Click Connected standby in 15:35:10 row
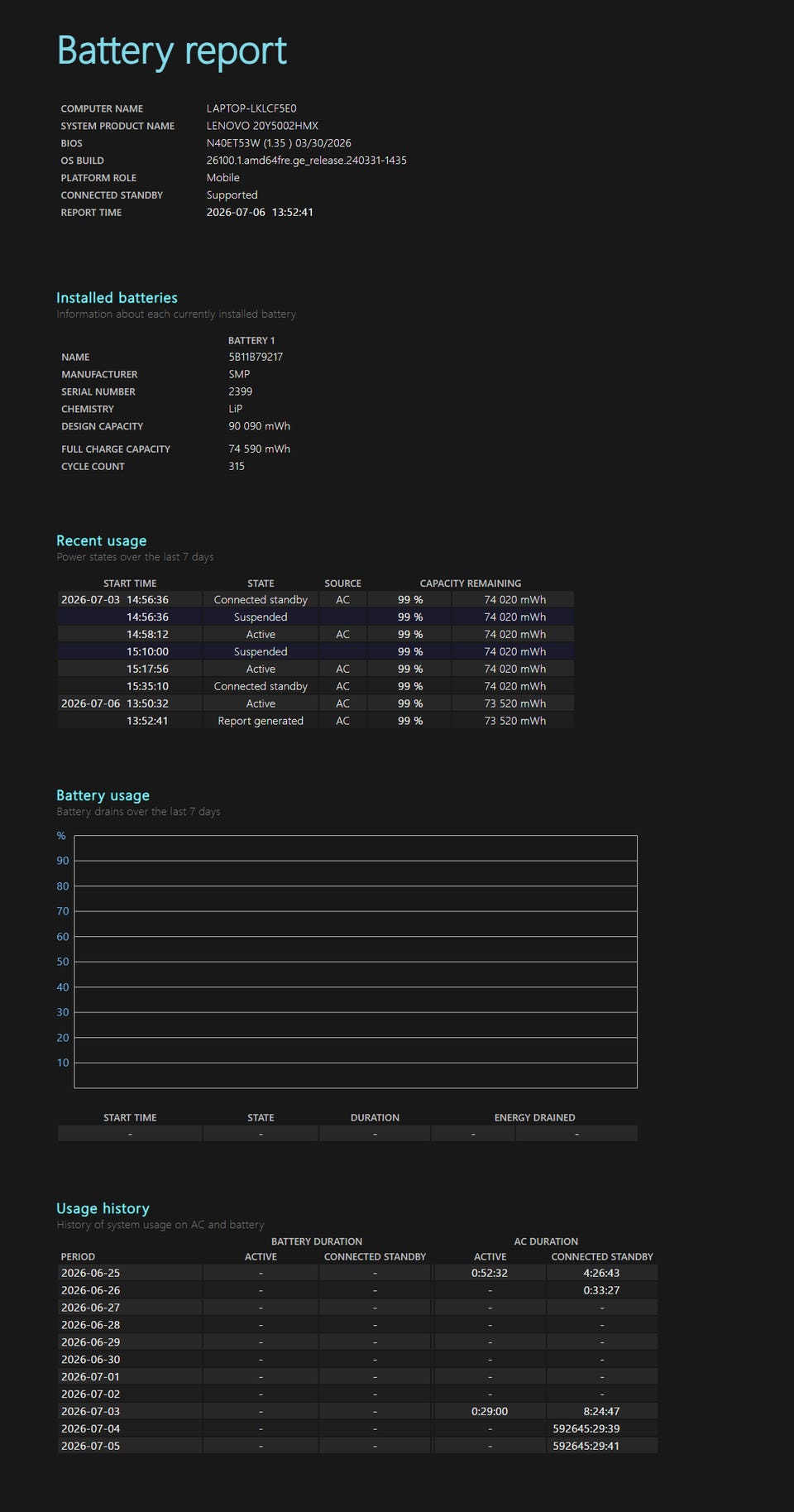The height and width of the screenshot is (1512, 794). [261, 687]
